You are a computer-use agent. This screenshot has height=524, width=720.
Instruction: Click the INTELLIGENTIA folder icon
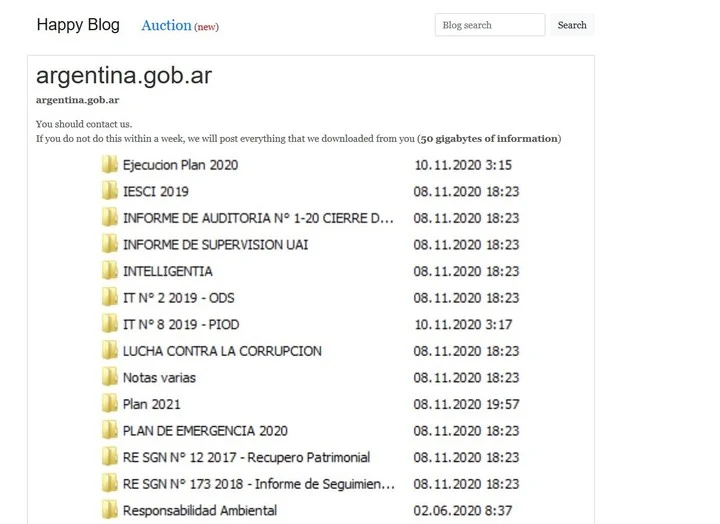click(109, 271)
